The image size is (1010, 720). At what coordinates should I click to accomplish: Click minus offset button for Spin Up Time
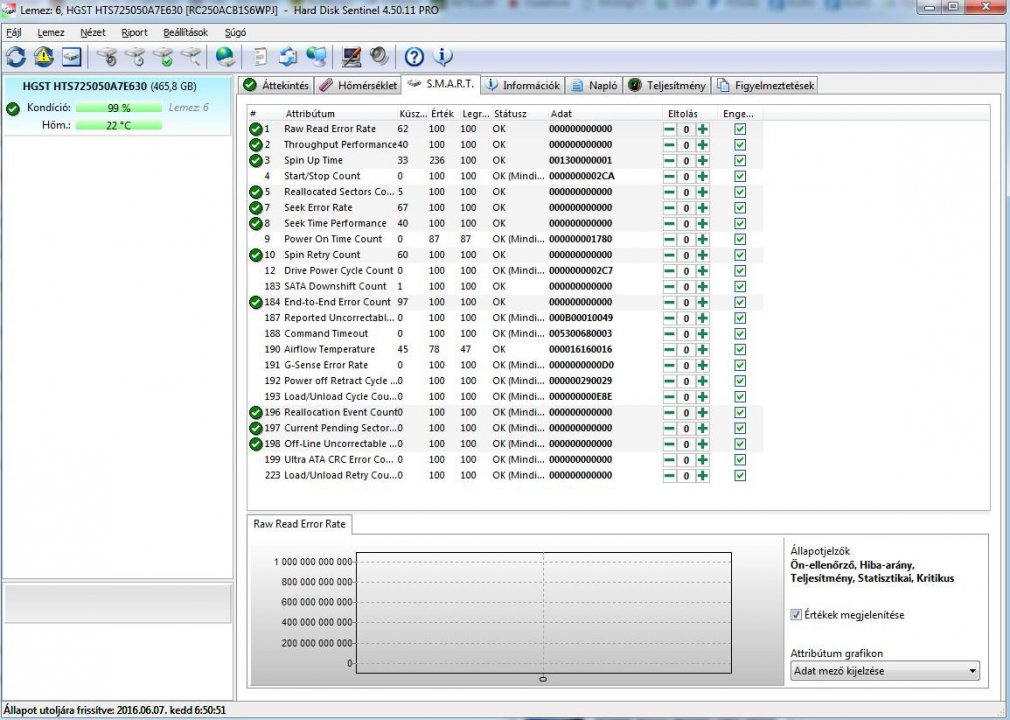[670, 161]
